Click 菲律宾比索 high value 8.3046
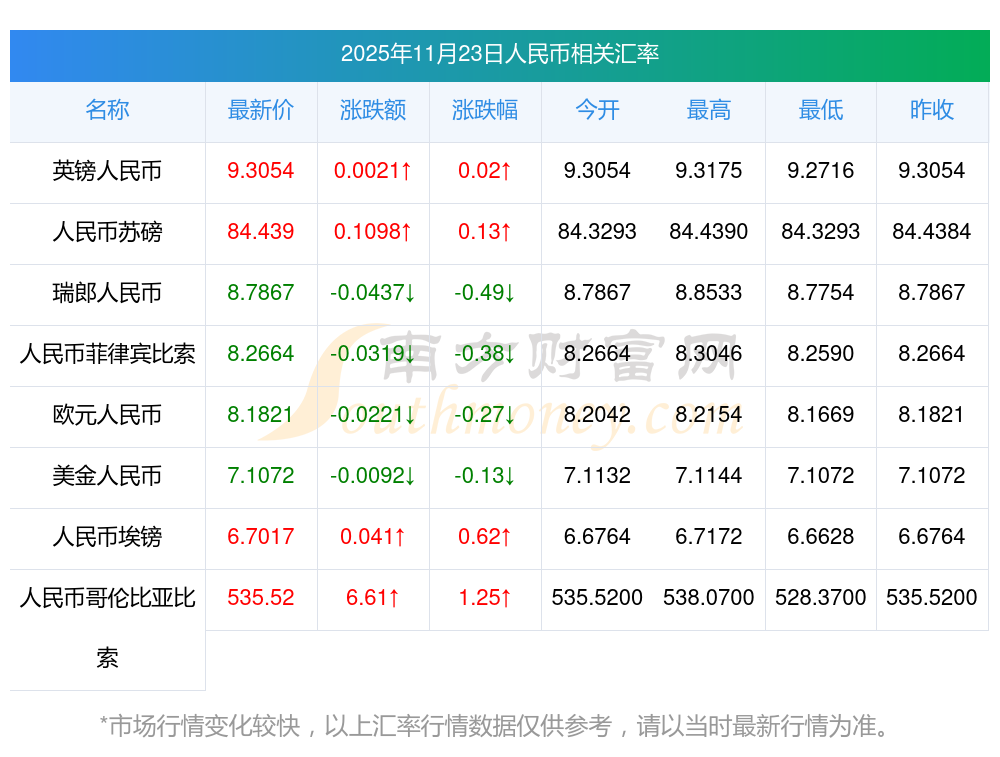The image size is (1000, 757). tap(709, 353)
